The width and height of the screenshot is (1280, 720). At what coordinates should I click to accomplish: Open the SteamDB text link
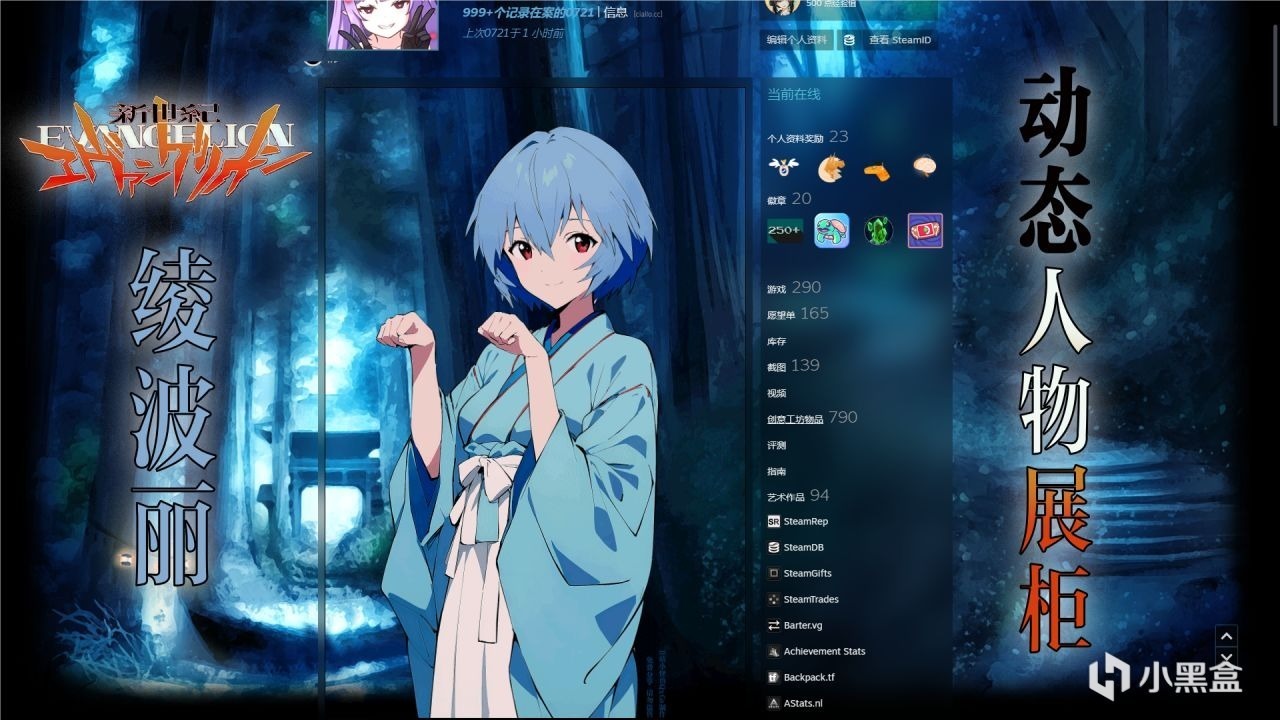tap(804, 547)
